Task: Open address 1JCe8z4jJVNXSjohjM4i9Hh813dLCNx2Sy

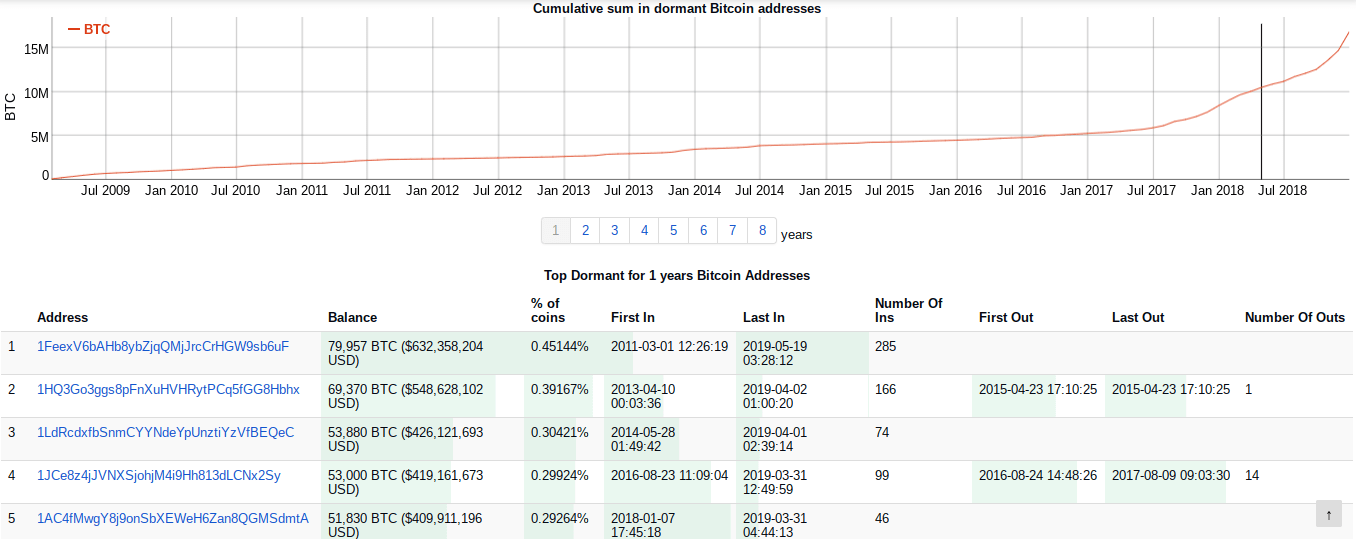Action: coord(158,476)
